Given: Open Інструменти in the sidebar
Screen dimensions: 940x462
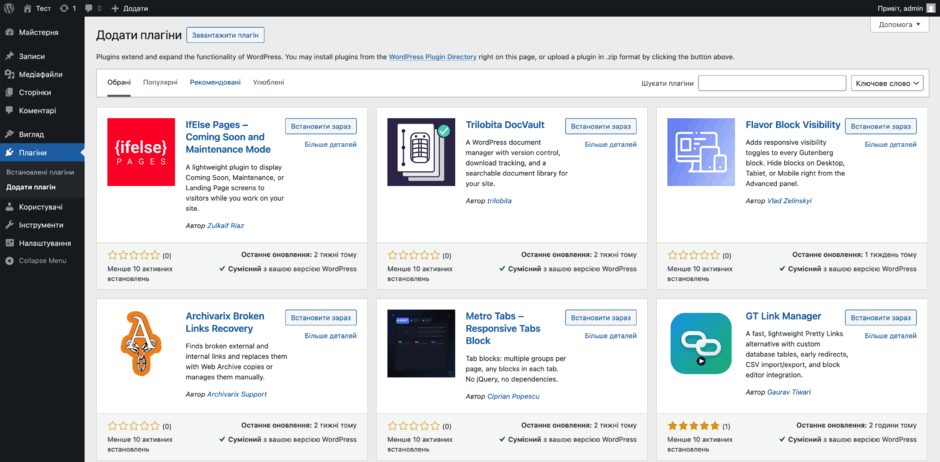Looking at the screenshot, I should [42, 225].
